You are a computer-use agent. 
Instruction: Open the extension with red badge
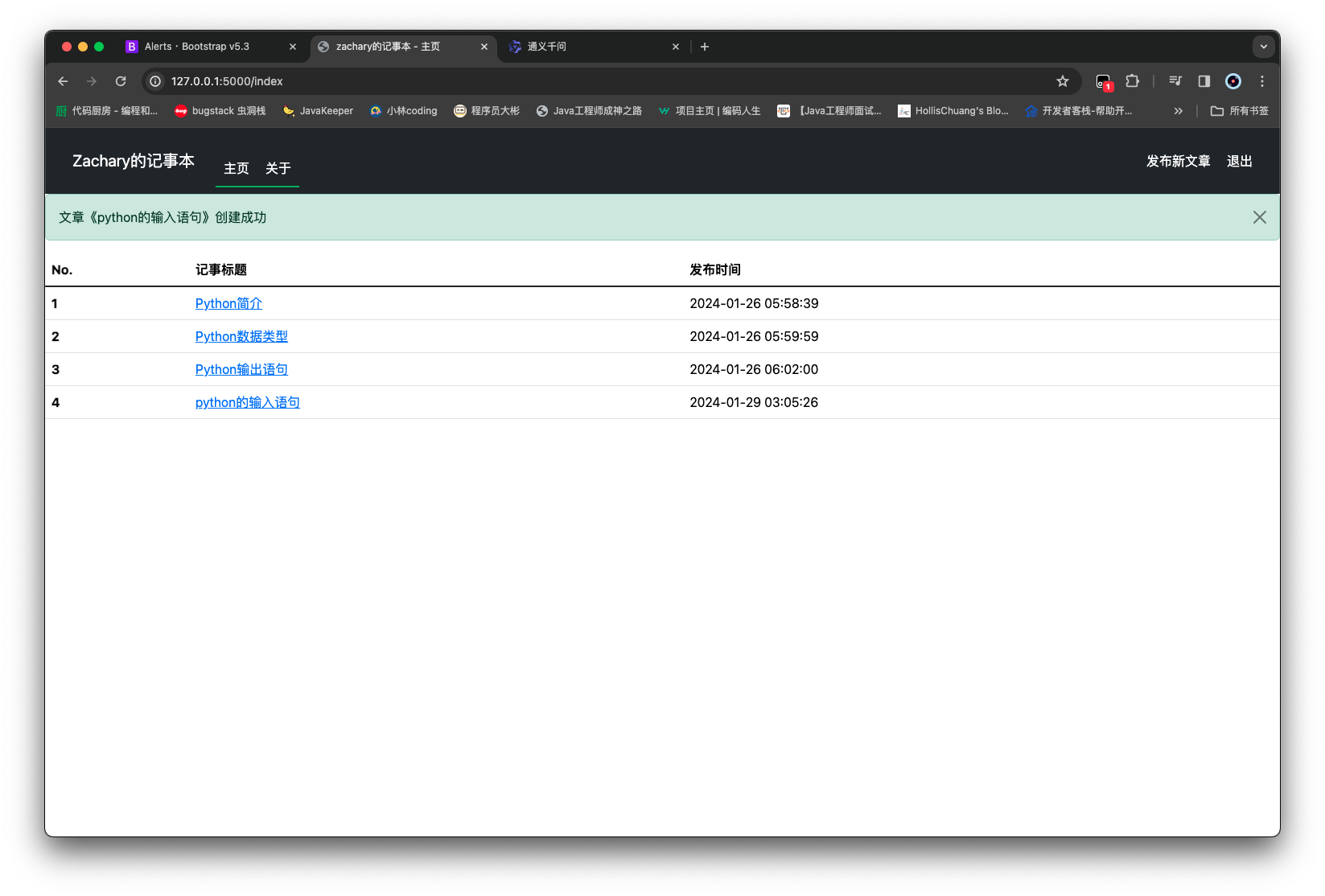[x=1104, y=81]
